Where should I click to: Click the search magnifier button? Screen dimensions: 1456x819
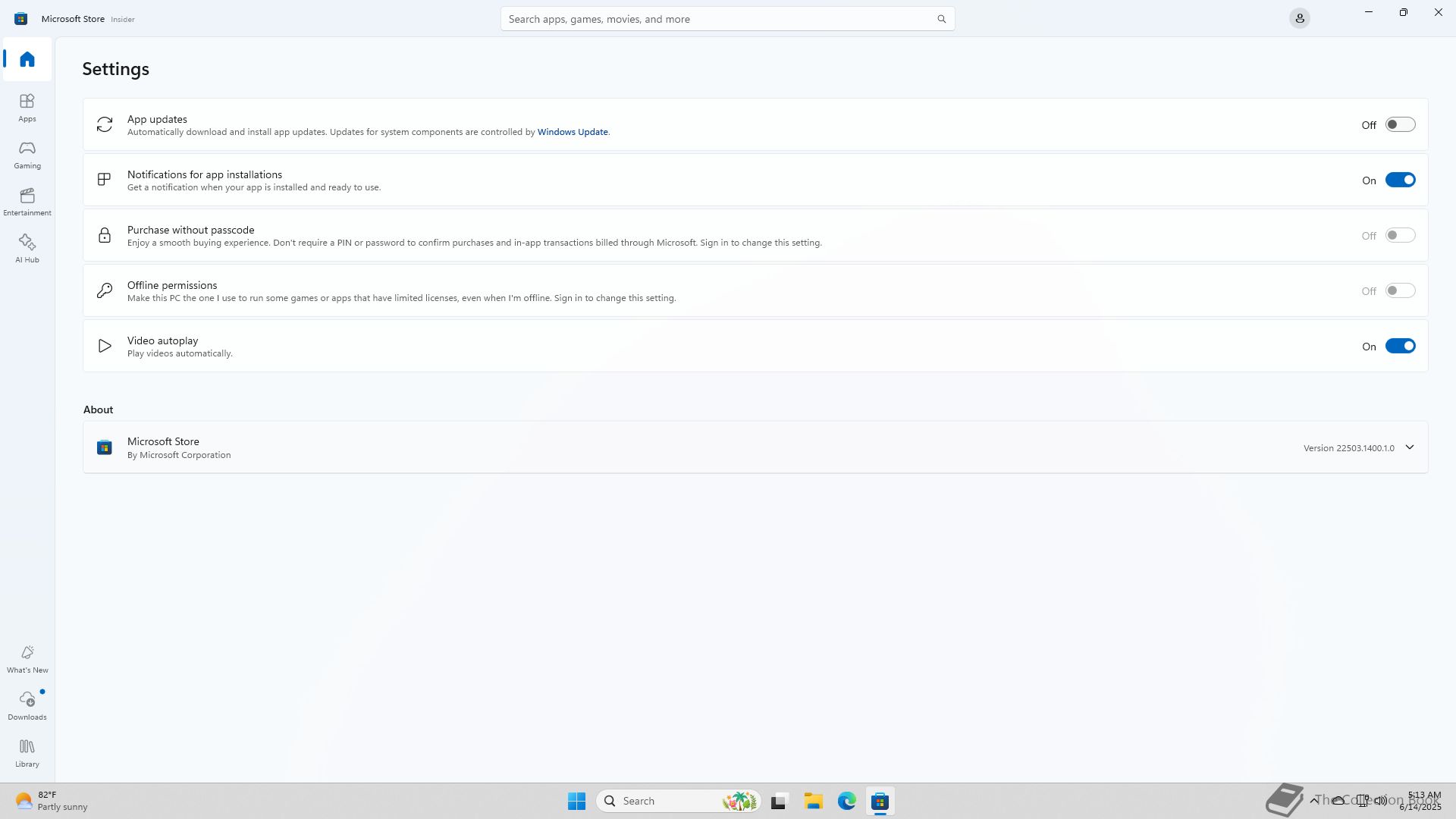point(941,19)
